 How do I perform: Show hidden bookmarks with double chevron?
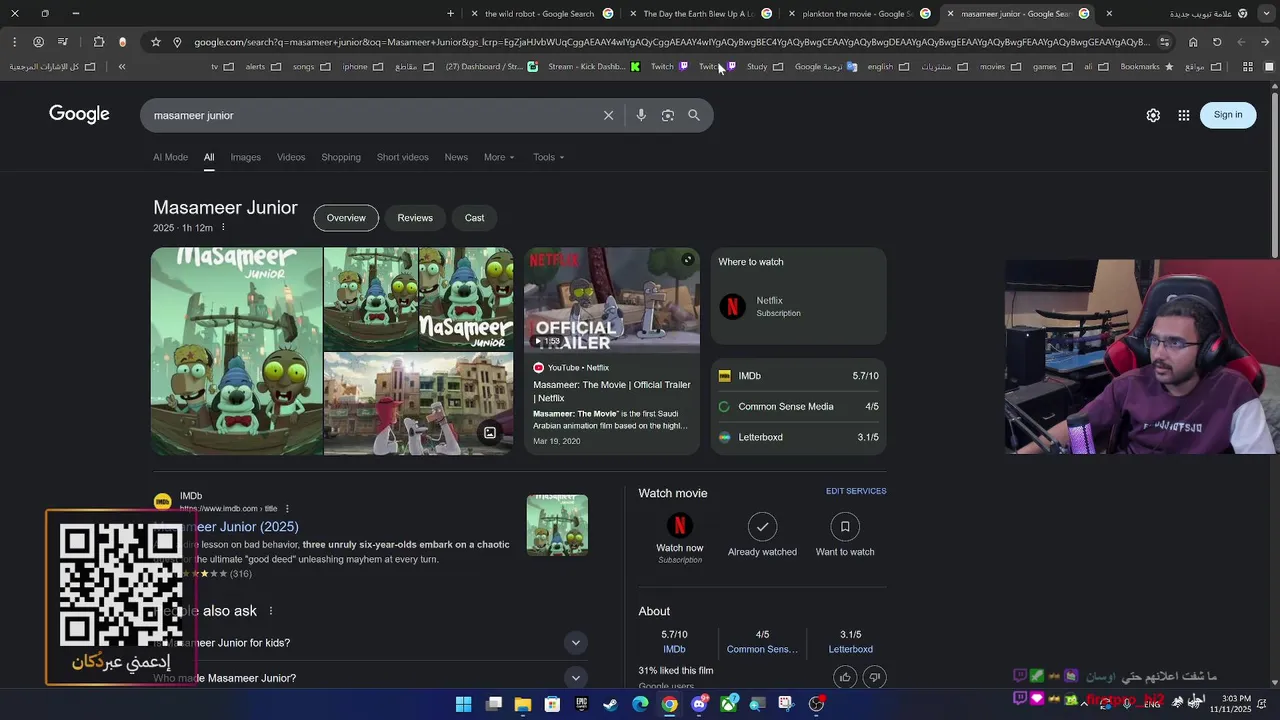[x=122, y=67]
